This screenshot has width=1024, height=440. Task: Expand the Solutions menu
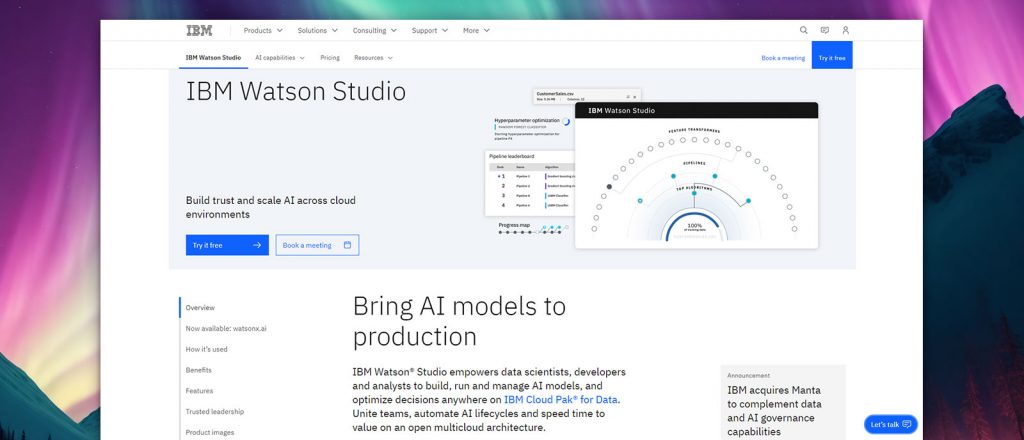[x=317, y=30]
